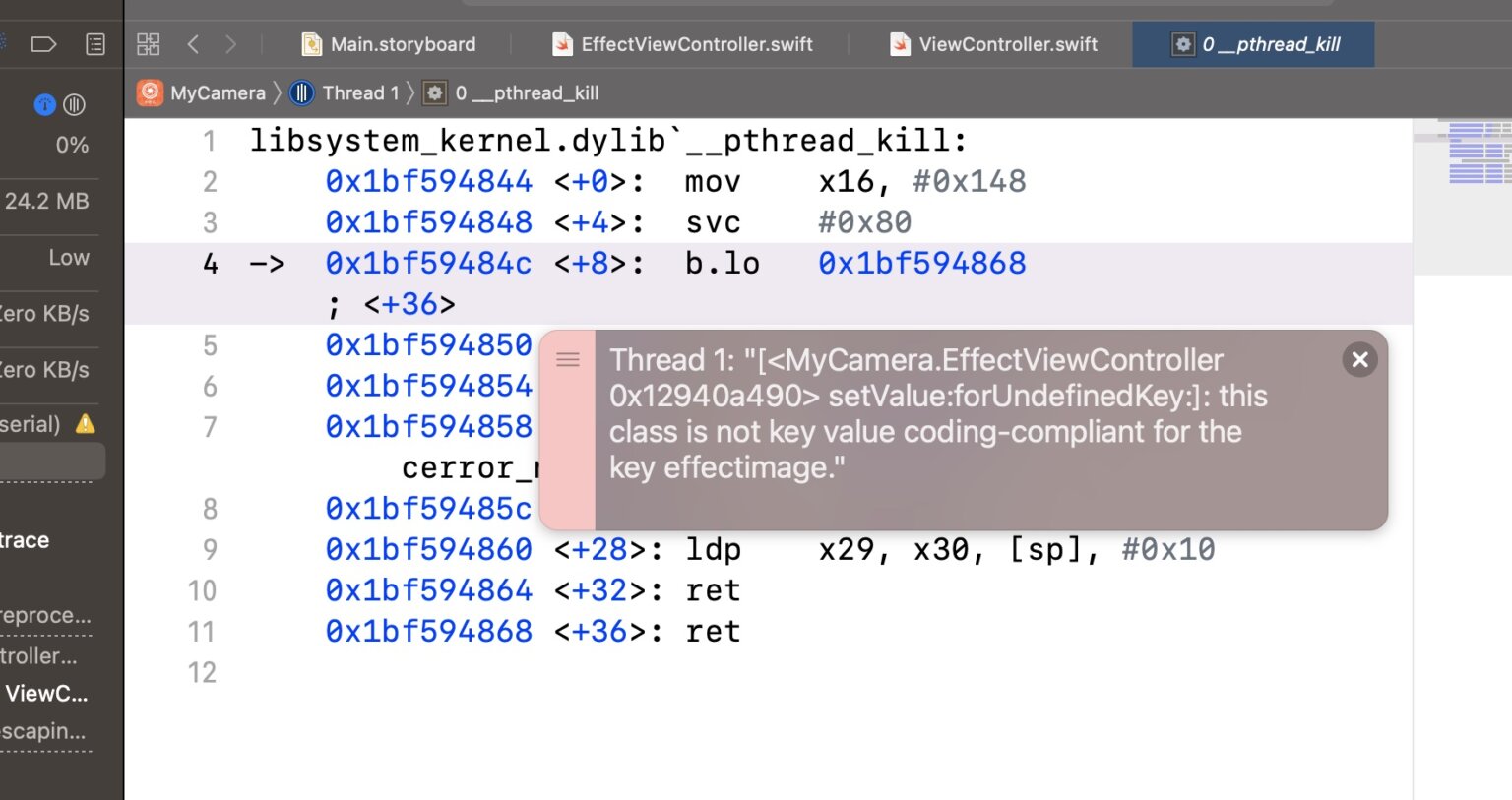Image resolution: width=1512 pixels, height=800 pixels.
Task: Click the Swift icon on EffectViewController.swift
Action: click(x=563, y=43)
